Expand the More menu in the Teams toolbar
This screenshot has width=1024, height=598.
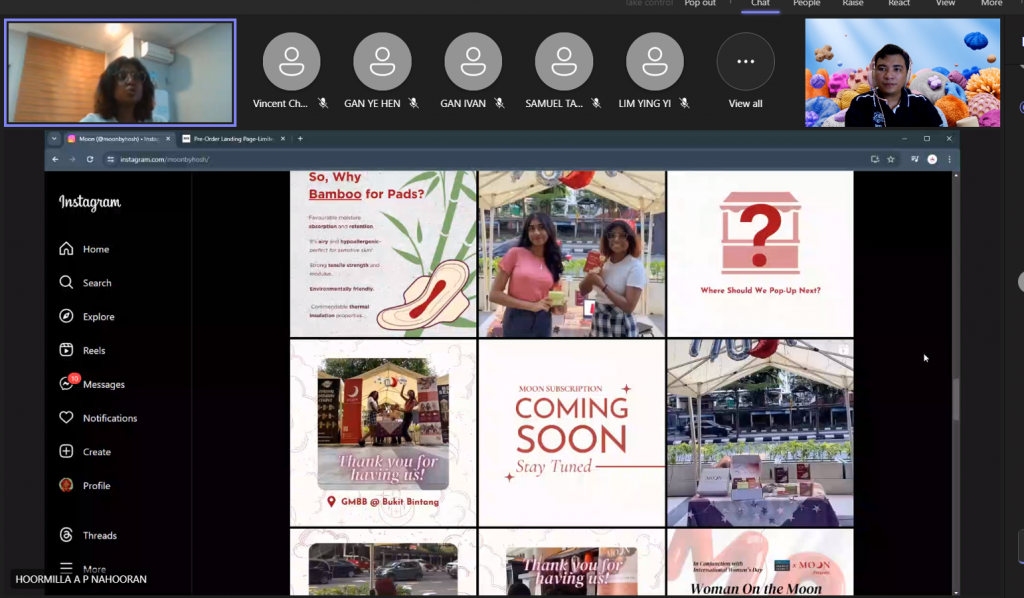[991, 4]
